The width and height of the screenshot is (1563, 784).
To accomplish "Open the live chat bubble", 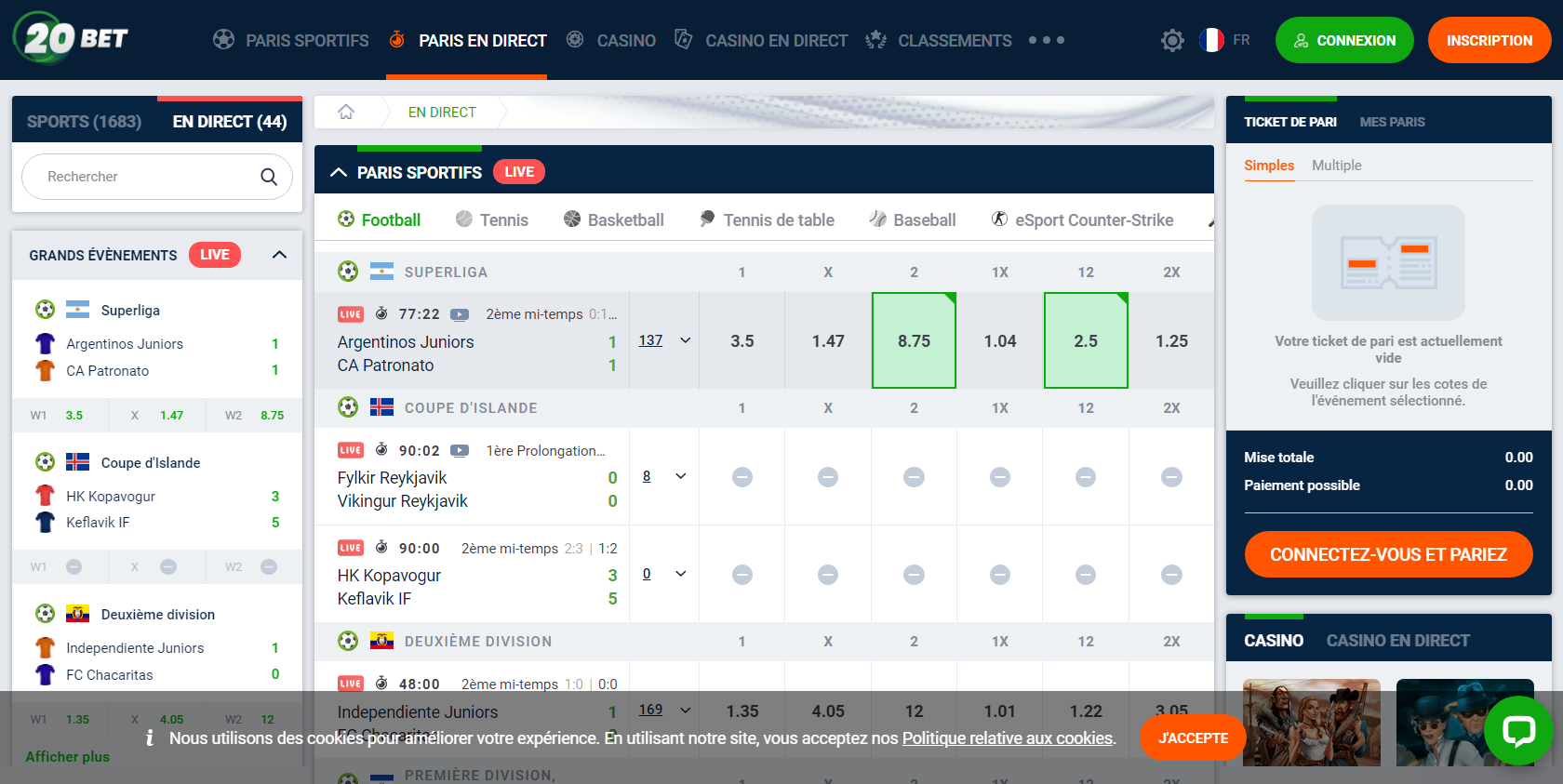I will coord(1518,730).
